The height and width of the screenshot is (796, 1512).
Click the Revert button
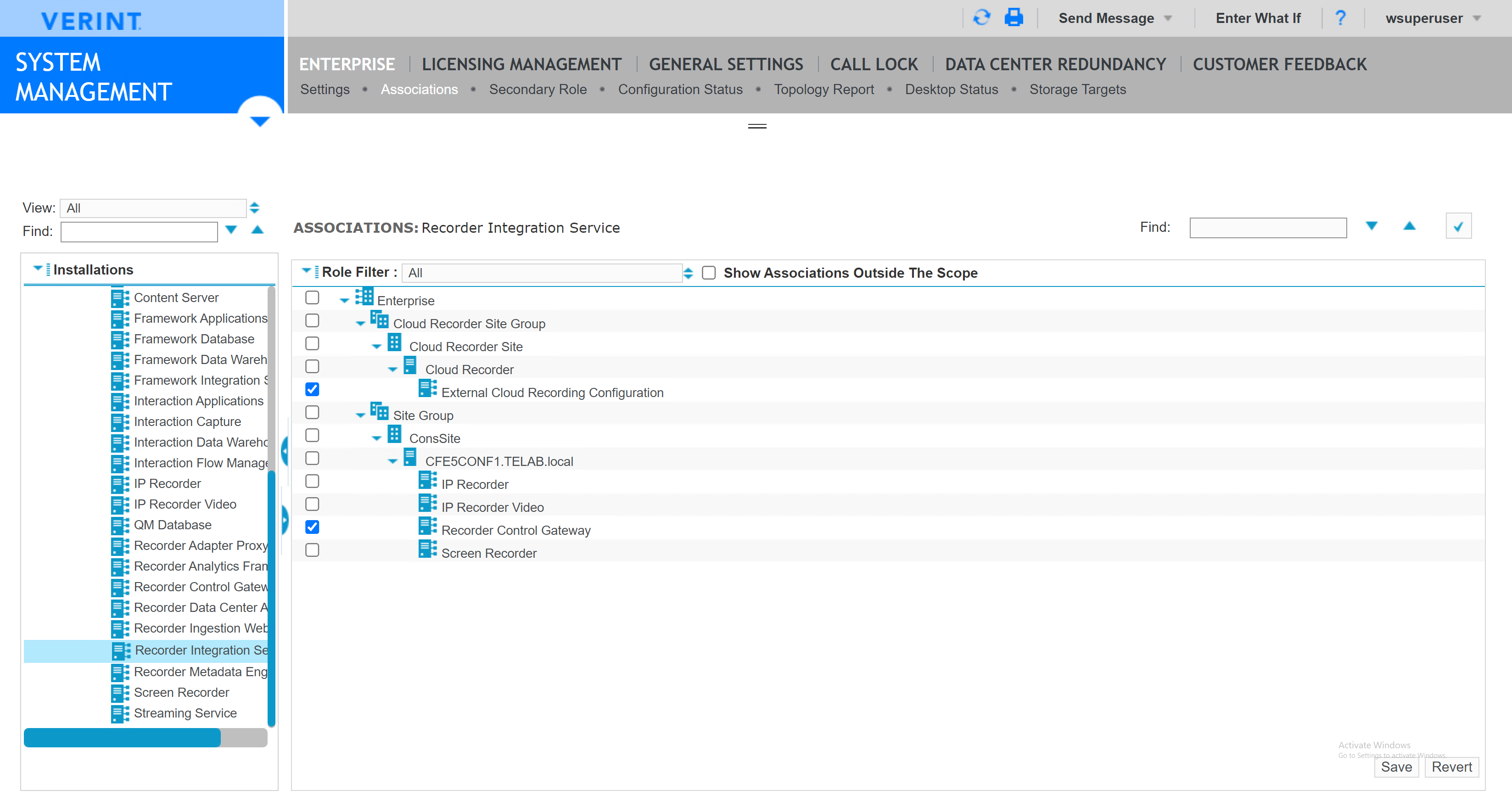tap(1451, 767)
